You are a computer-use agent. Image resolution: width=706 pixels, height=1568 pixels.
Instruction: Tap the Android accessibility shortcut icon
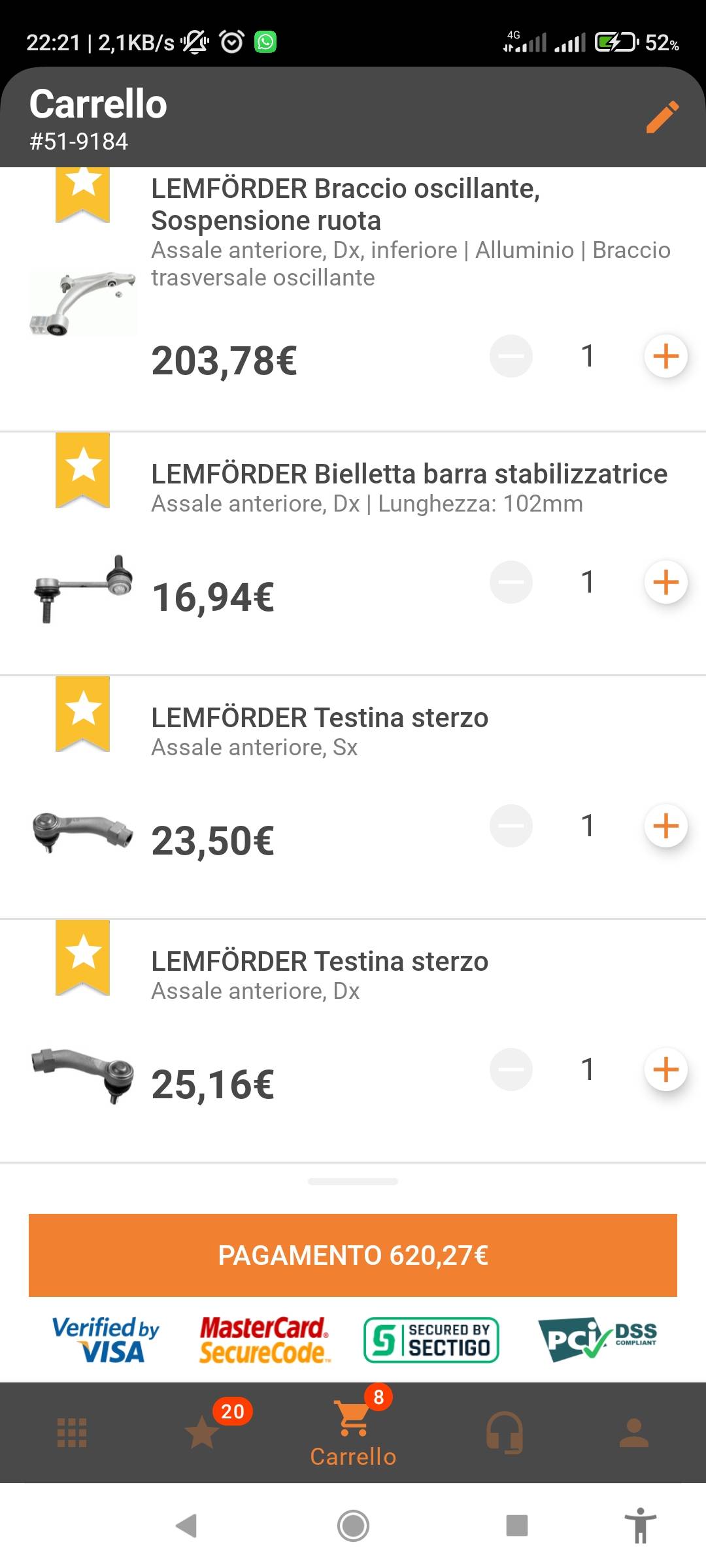click(641, 1526)
